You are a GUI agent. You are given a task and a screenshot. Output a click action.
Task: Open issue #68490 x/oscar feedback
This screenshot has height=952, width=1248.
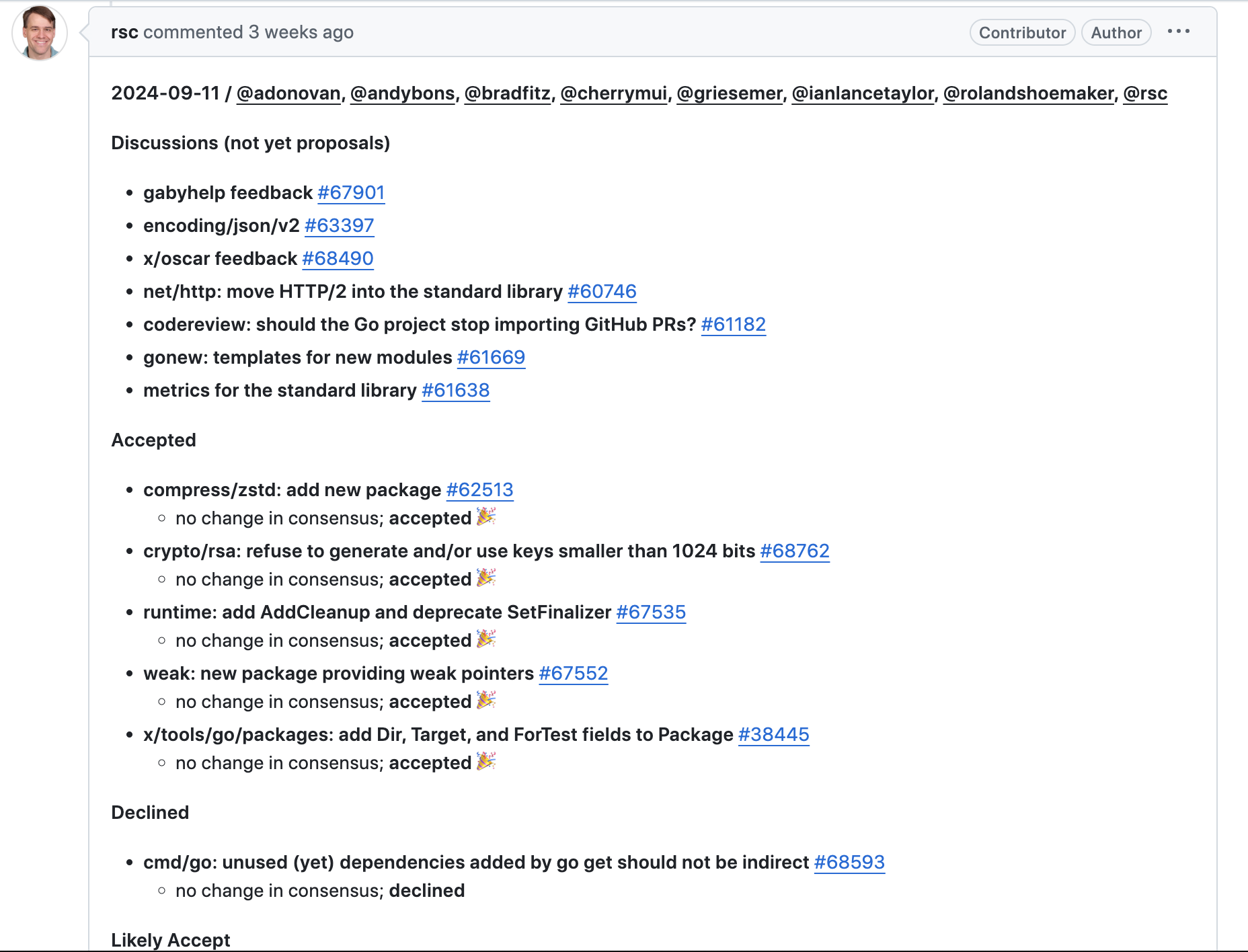338,259
